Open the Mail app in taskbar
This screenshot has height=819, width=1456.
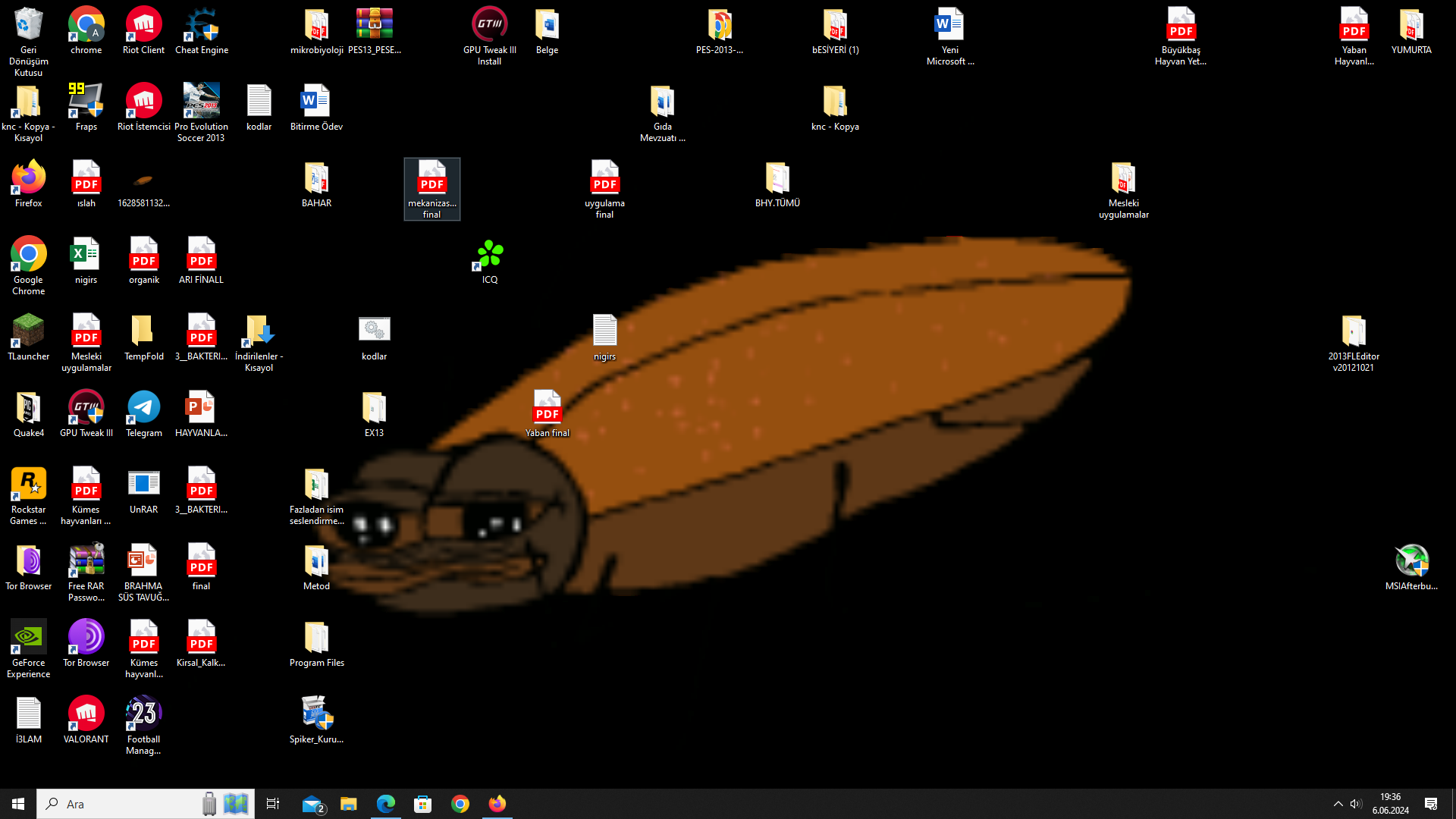(312, 804)
